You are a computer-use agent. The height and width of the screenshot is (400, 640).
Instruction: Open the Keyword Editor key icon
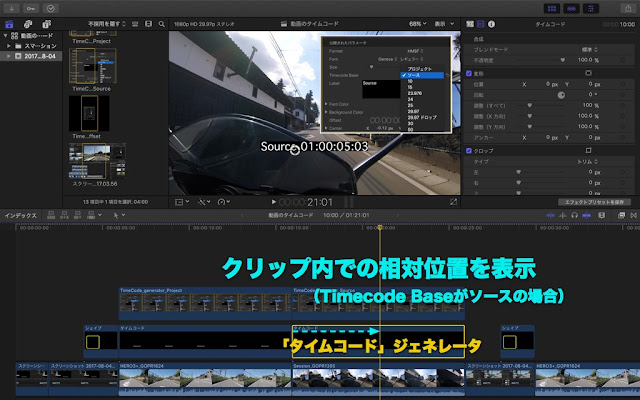31,8
